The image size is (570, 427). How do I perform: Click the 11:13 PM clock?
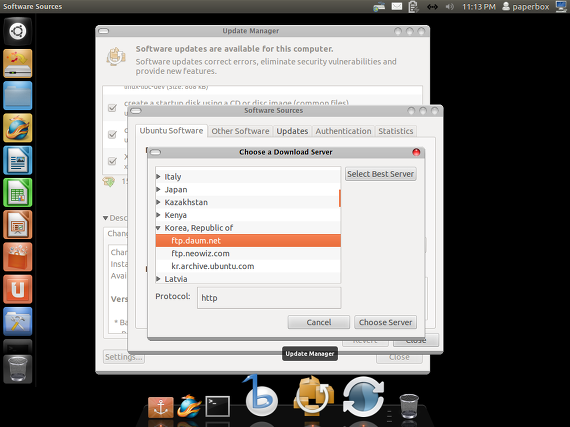[479, 7]
